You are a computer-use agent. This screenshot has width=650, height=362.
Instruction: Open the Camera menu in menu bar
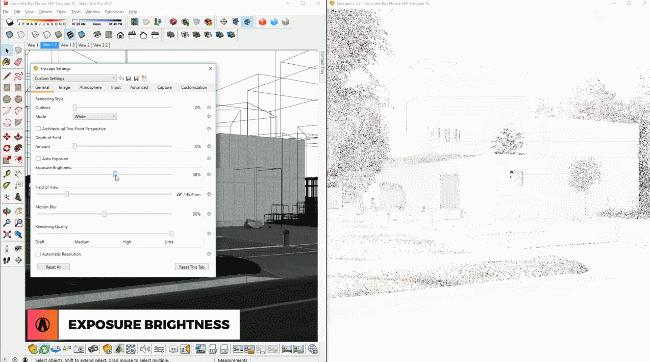point(45,12)
